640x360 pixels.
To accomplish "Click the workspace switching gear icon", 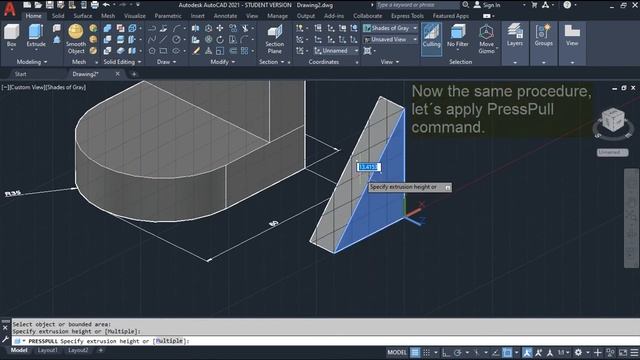I will pyautogui.click(x=578, y=353).
